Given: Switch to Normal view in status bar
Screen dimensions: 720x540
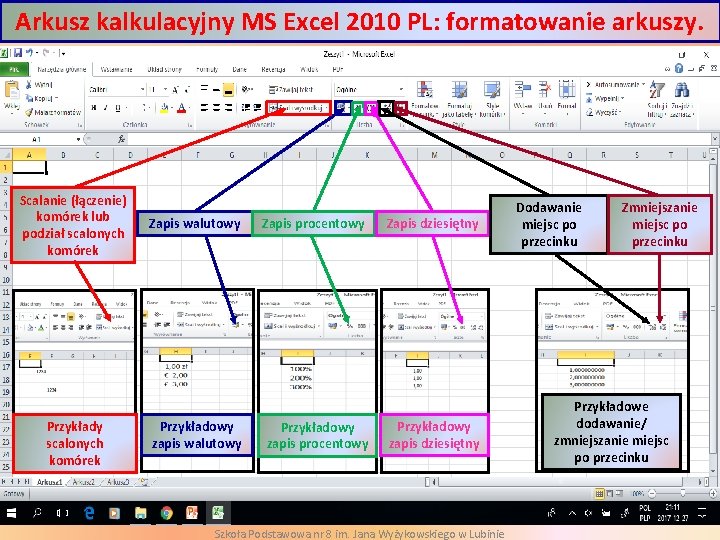Looking at the screenshot, I should 599,494.
